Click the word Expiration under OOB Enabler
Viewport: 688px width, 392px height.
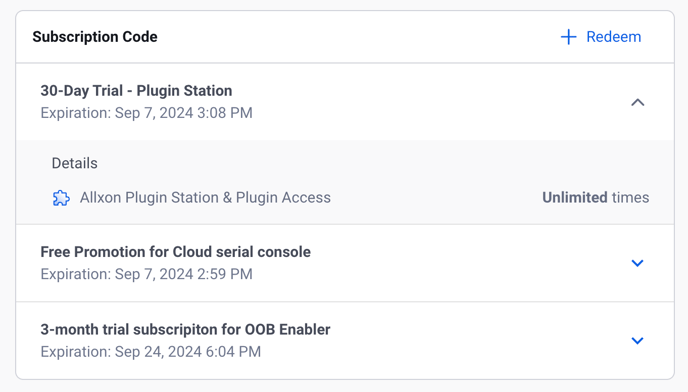click(74, 352)
